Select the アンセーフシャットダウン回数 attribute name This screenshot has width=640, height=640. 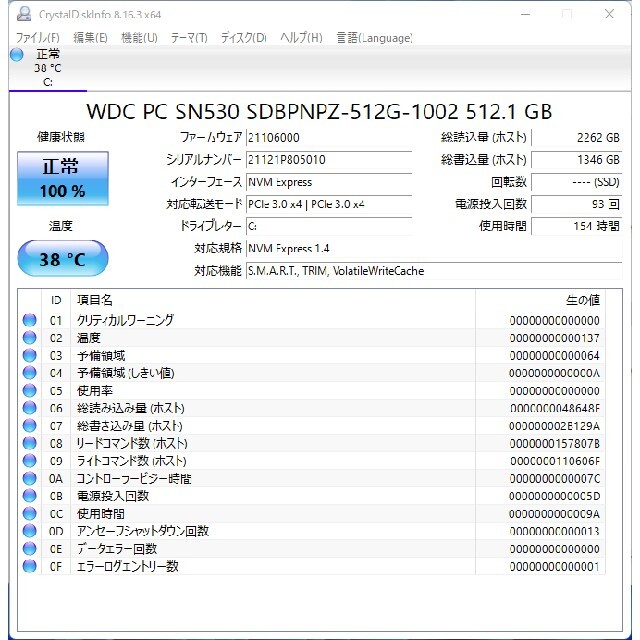(143, 531)
